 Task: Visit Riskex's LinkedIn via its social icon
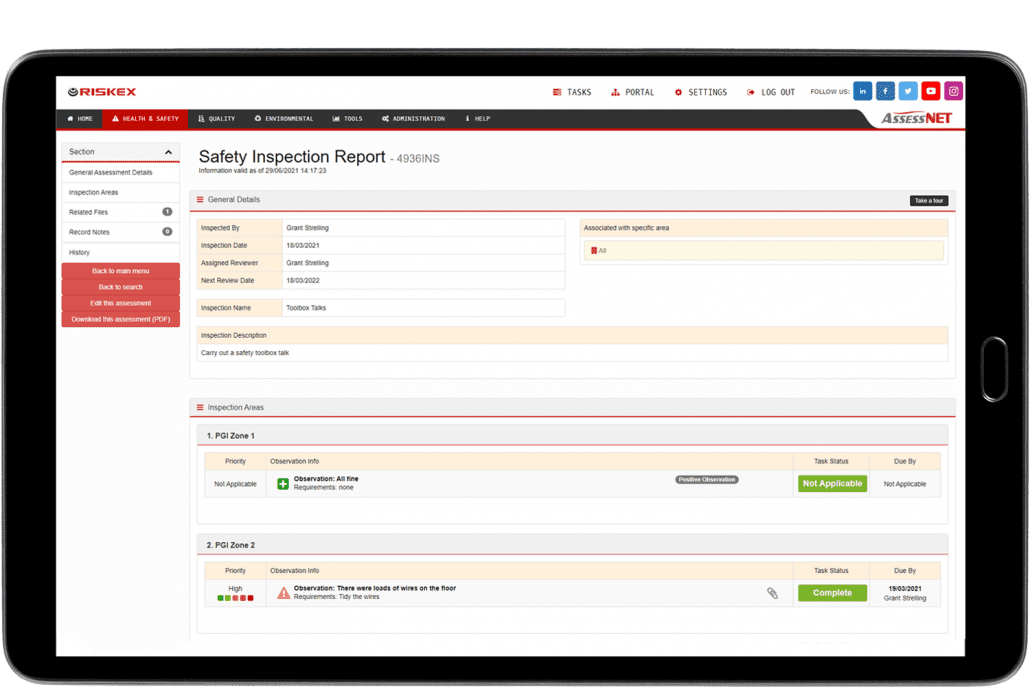coord(862,90)
